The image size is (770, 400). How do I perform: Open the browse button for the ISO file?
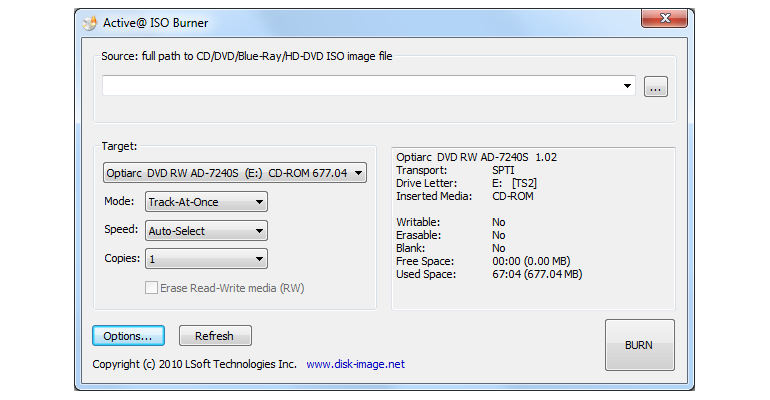[656, 87]
